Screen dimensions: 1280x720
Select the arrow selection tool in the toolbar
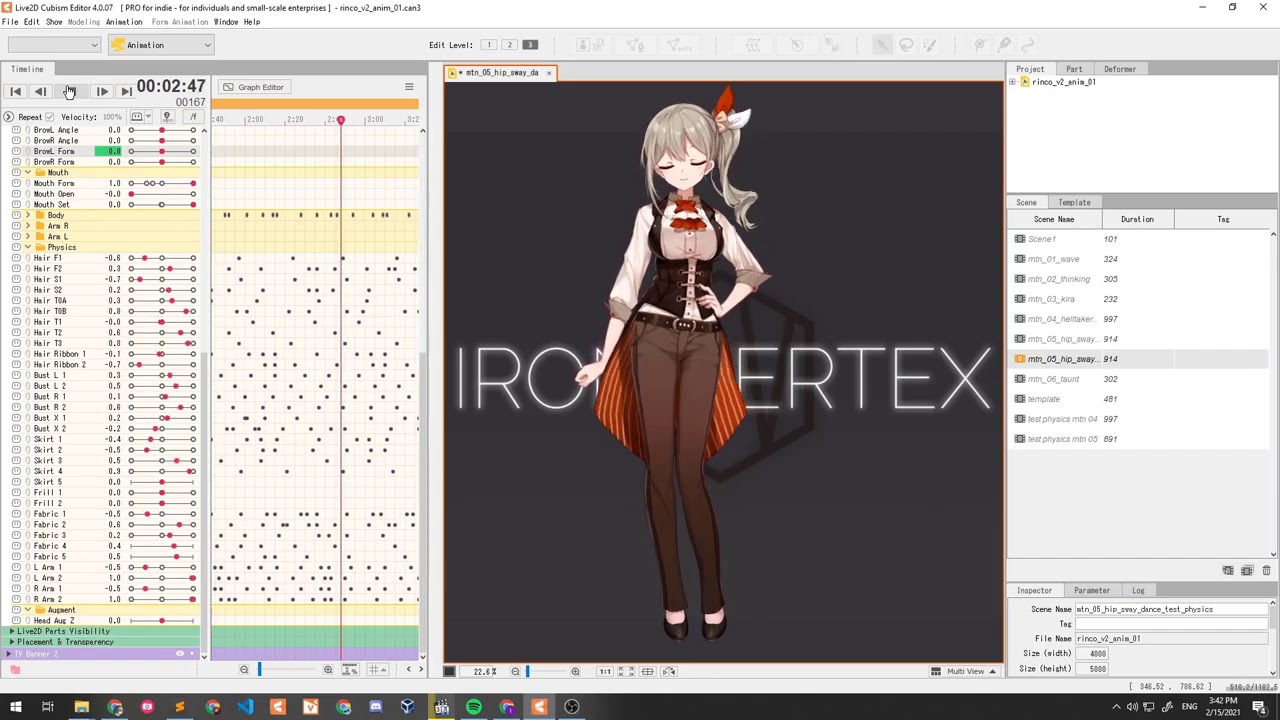[882, 45]
